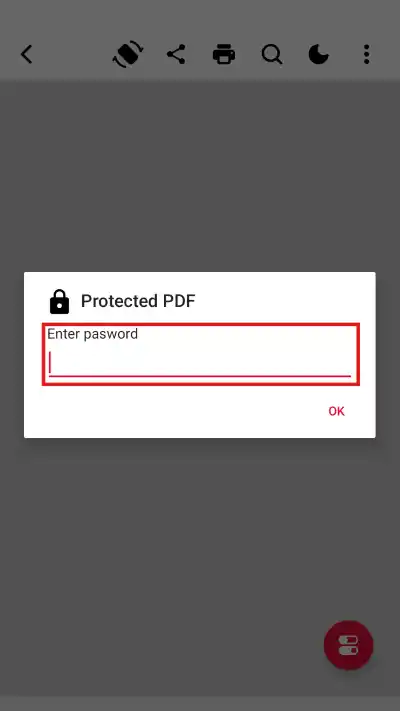
Task: Click the Protected PDF dialog title
Action: (138, 301)
